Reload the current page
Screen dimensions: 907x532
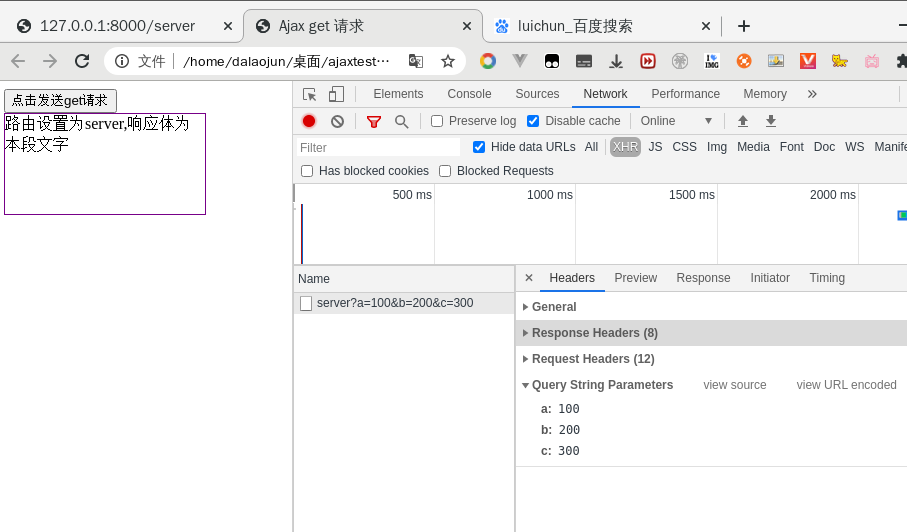click(82, 61)
